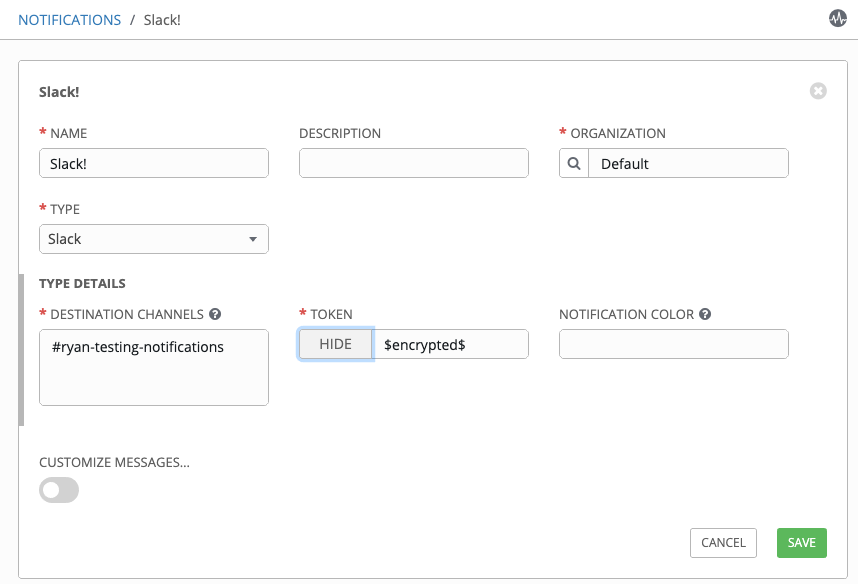Screen dimensions: 858x584
Task: Show help for Destination Channels
Action: [x=215, y=314]
